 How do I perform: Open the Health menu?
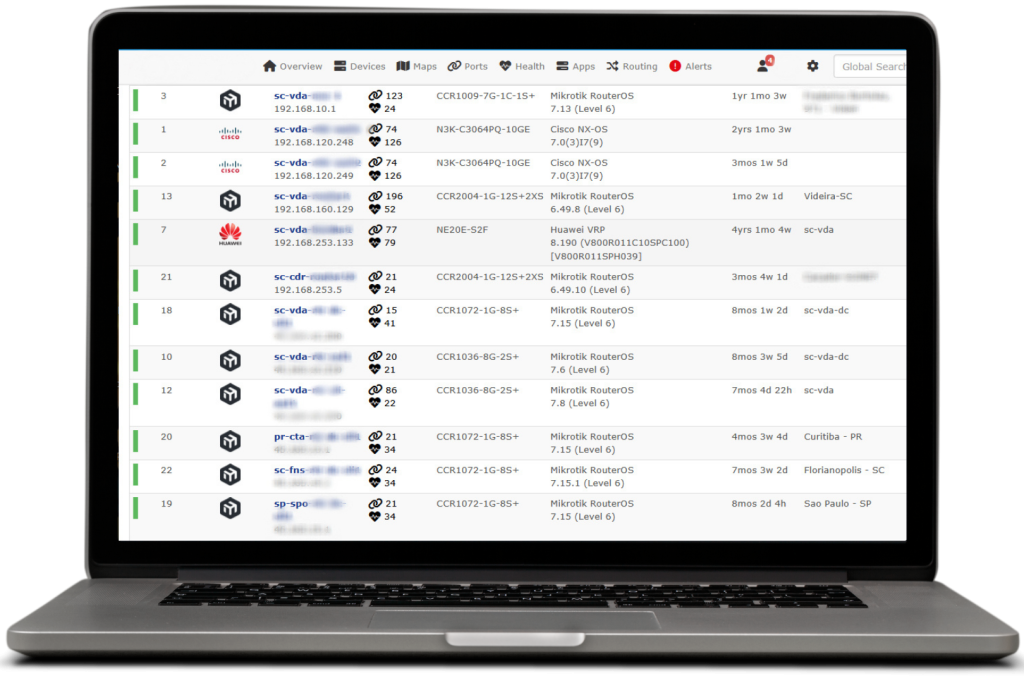click(522, 66)
